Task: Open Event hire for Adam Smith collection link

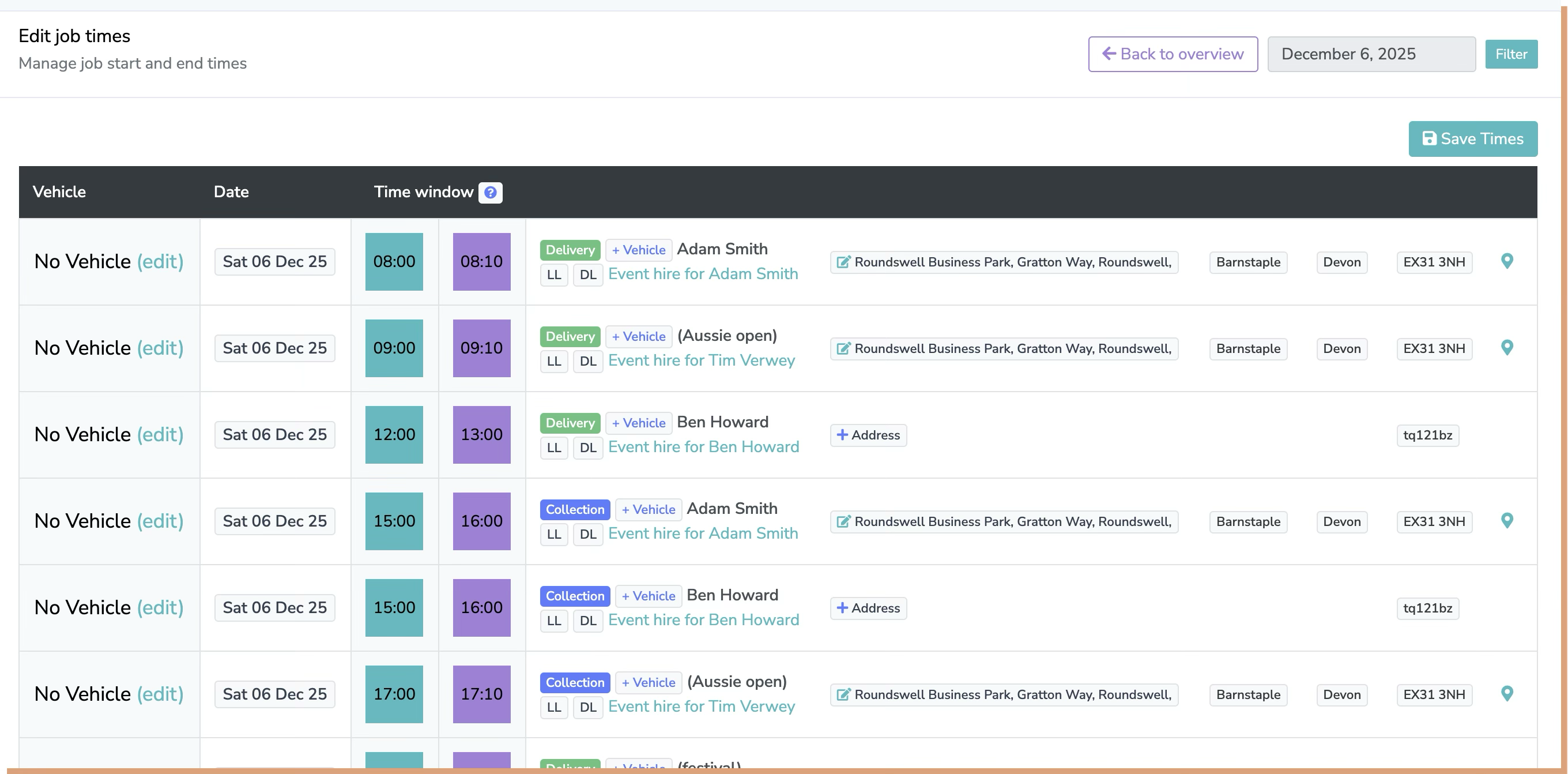Action: 703,533
